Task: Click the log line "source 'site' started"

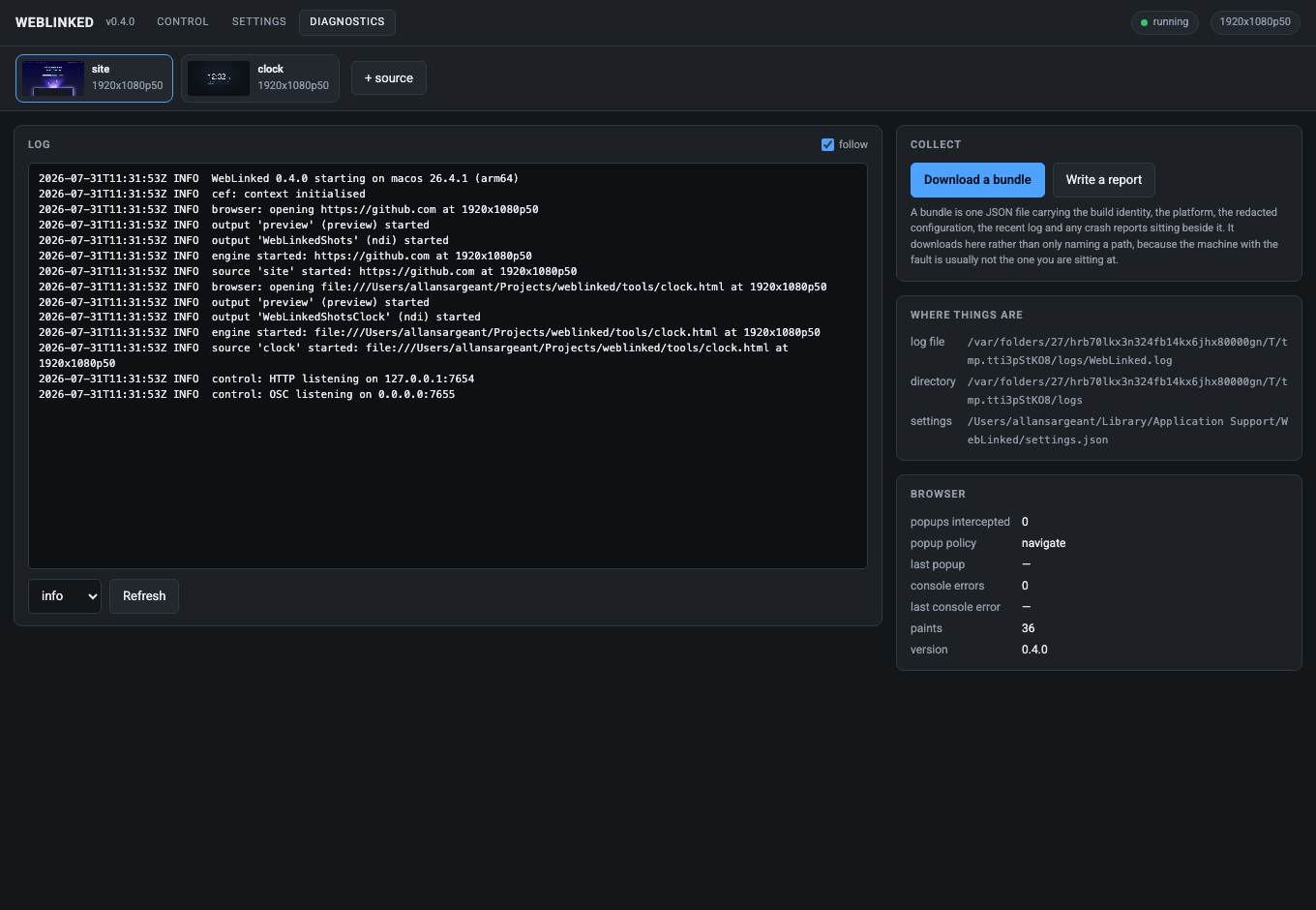Action: coord(308,271)
